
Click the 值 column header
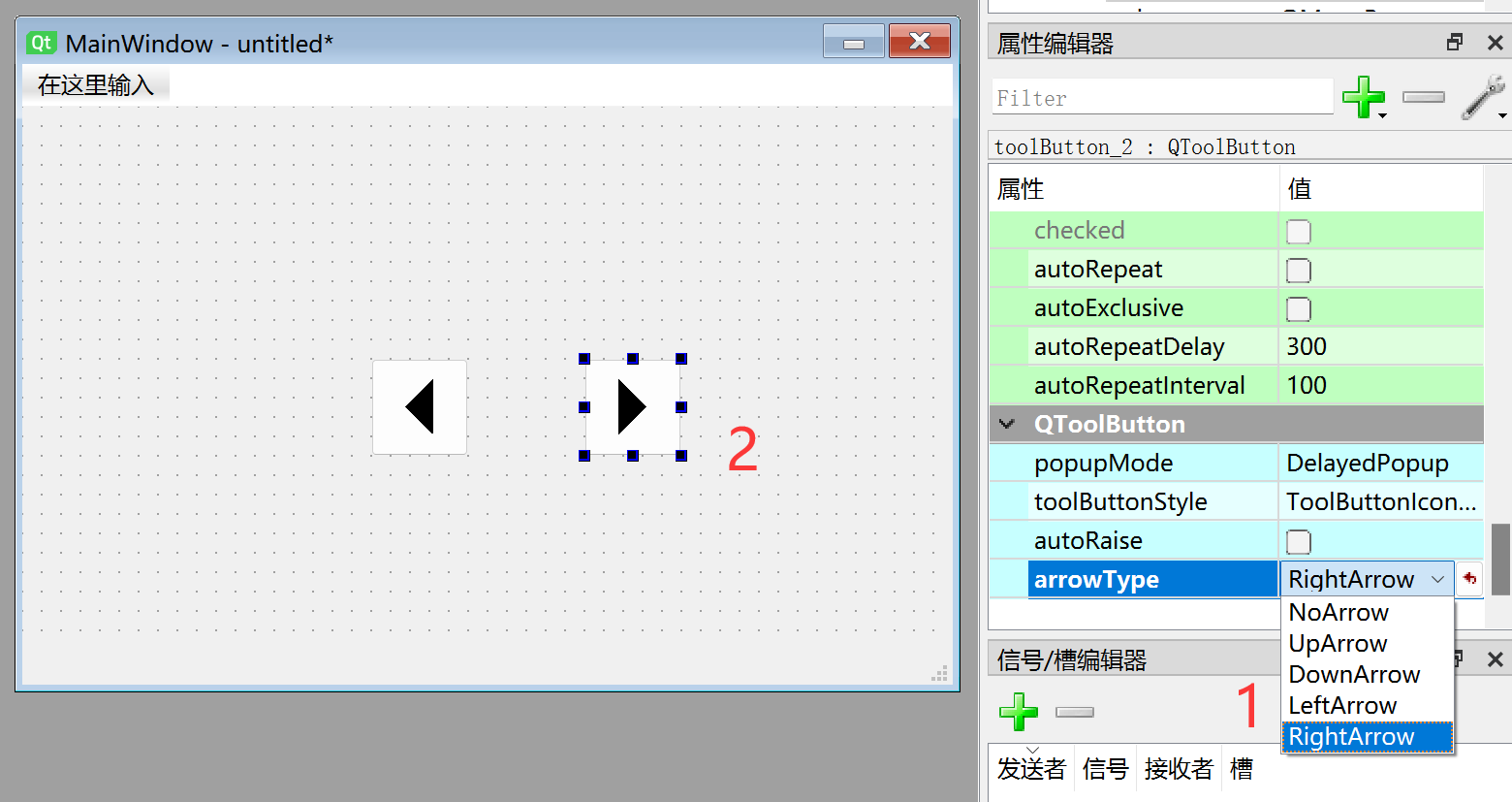[x=1381, y=188]
